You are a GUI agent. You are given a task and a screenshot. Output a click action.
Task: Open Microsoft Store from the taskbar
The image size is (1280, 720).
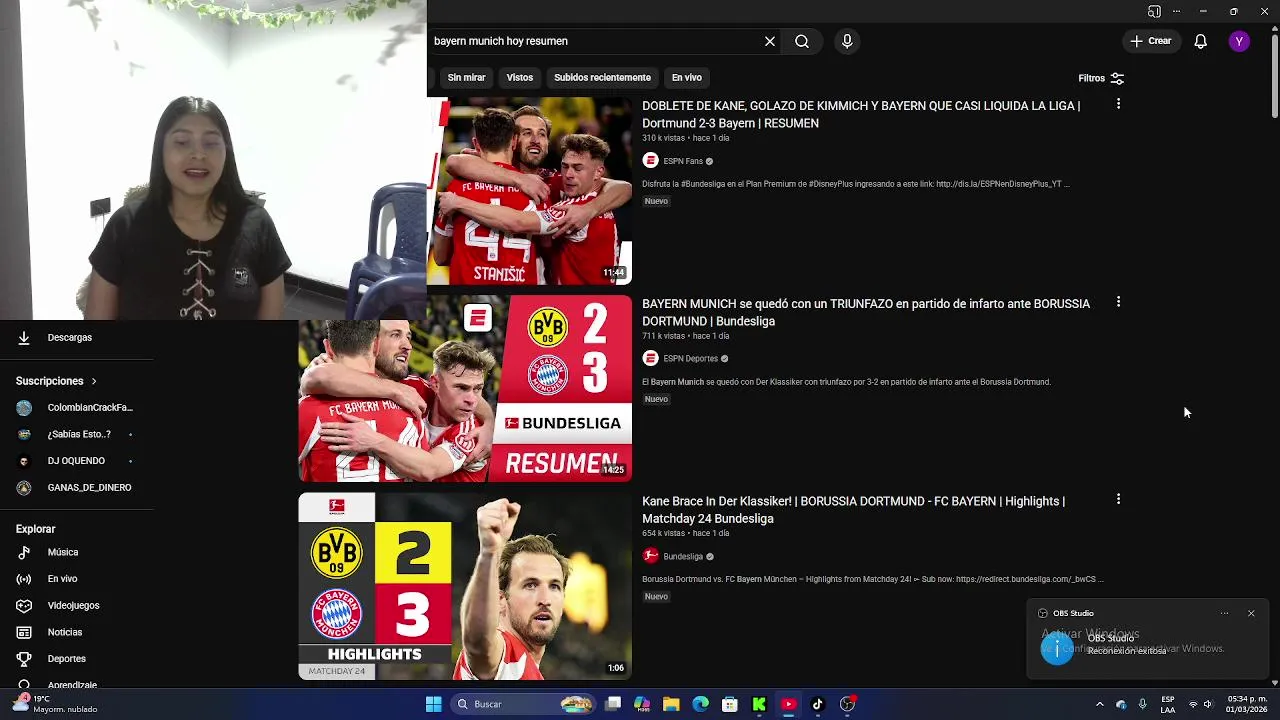tap(730, 704)
